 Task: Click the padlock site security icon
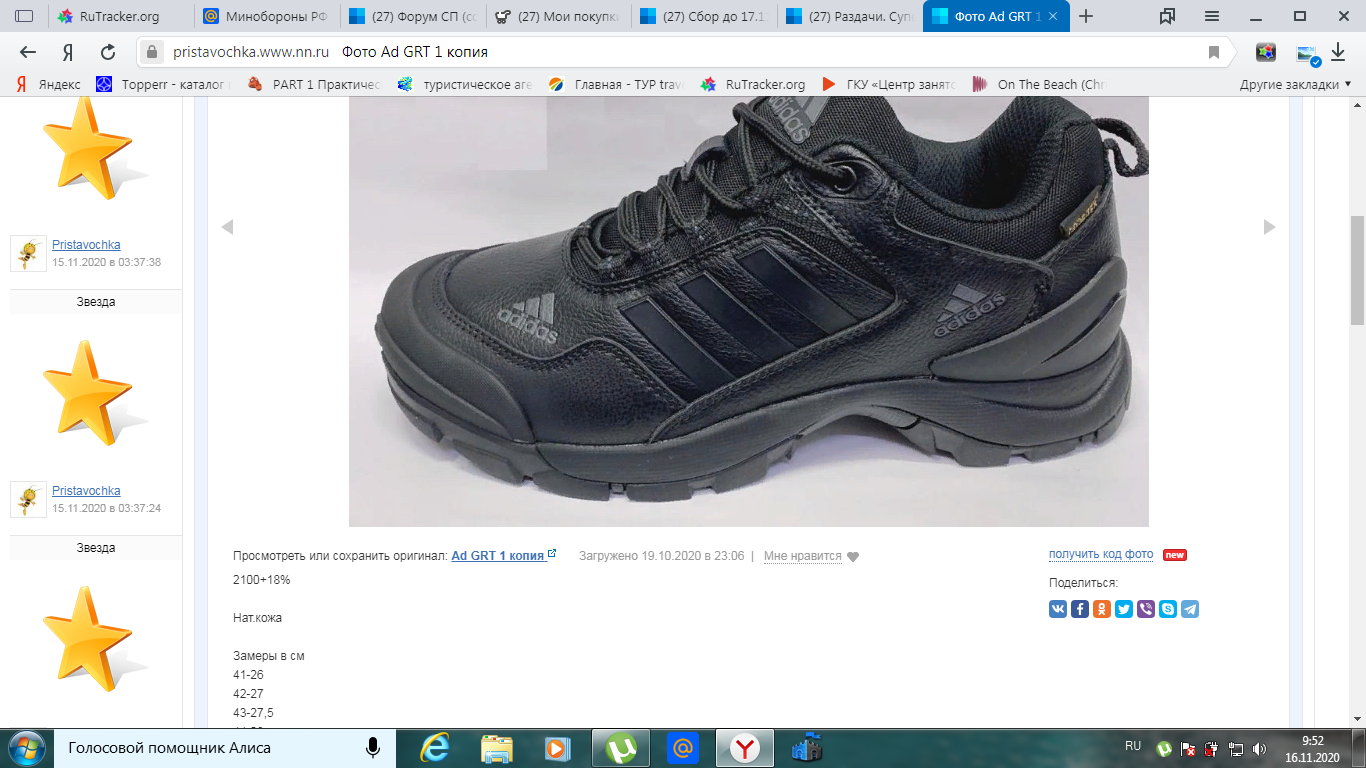pos(152,52)
